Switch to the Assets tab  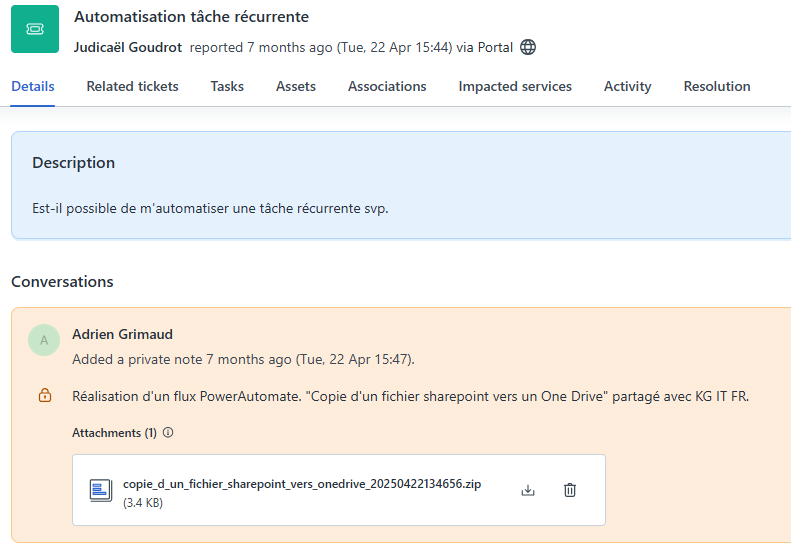pyautogui.click(x=296, y=87)
